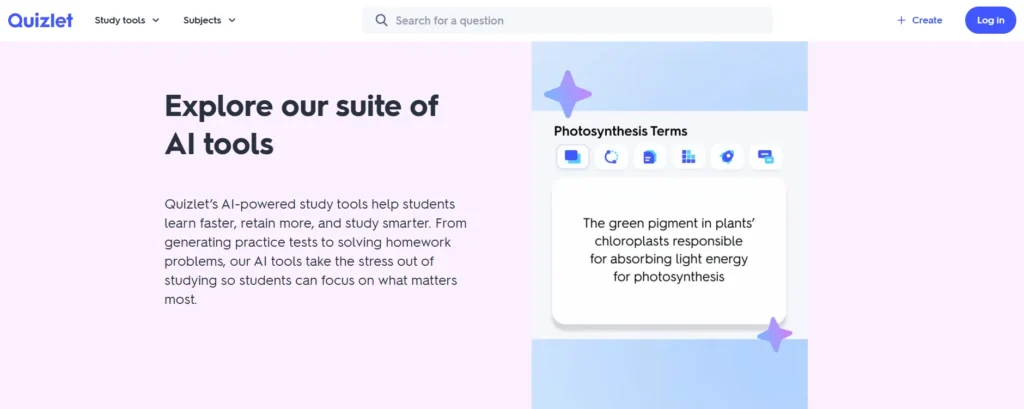This screenshot has height=409, width=1024.
Task: Focus the 'Search for a question' field
Action: (568, 20)
